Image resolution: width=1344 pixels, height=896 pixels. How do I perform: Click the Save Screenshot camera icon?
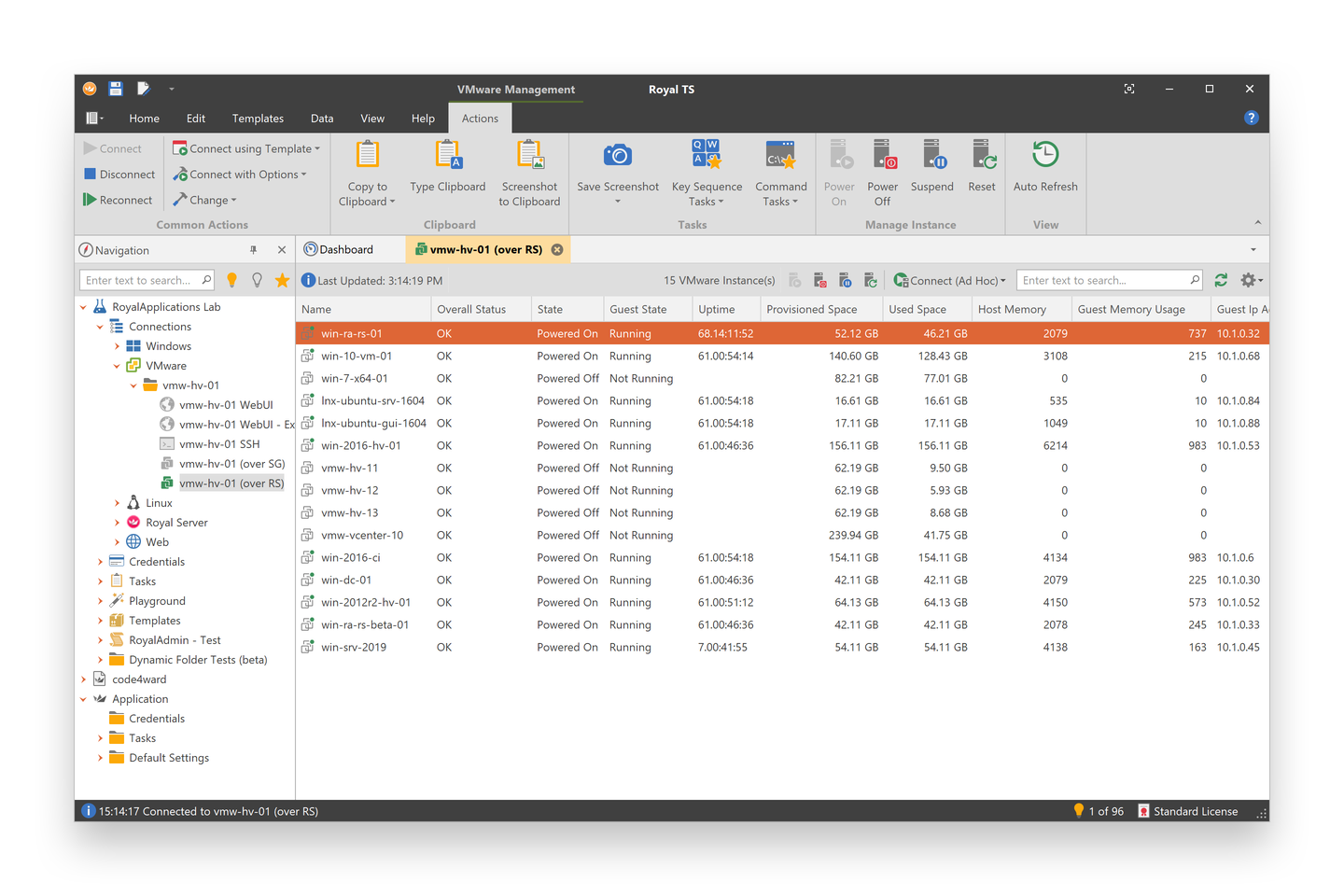[x=617, y=156]
